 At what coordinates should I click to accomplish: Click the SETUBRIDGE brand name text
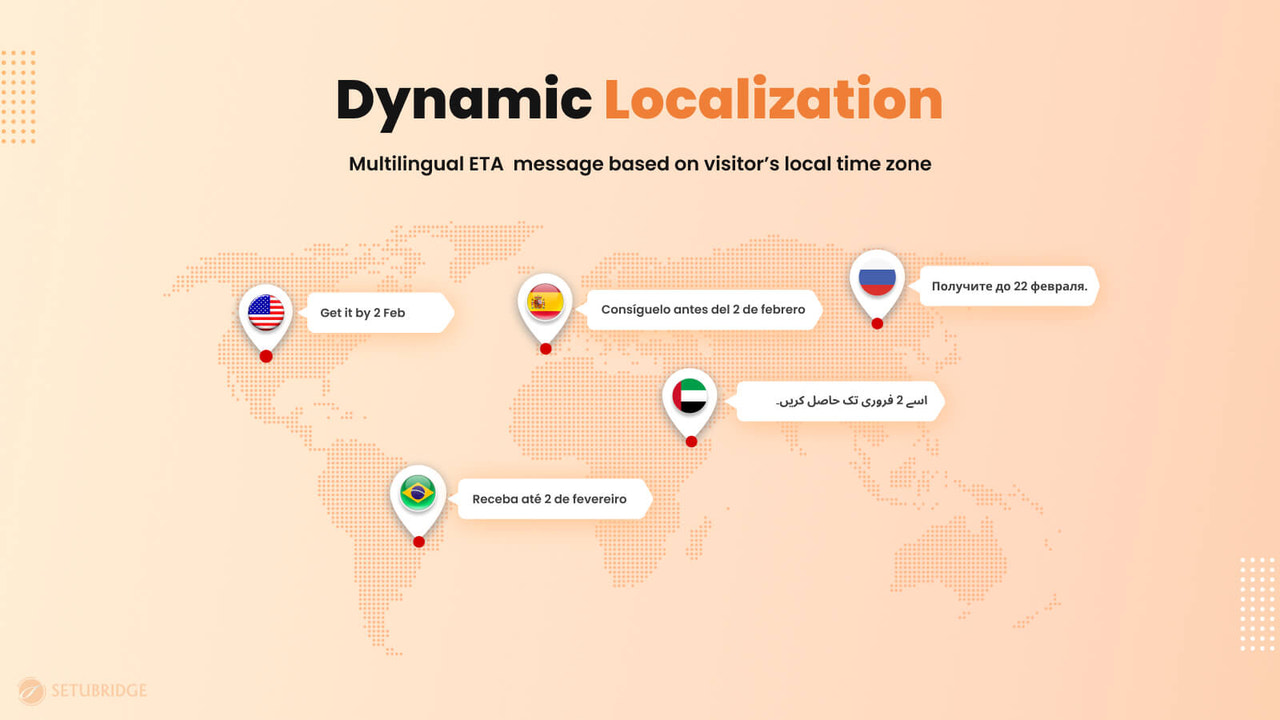[100, 690]
